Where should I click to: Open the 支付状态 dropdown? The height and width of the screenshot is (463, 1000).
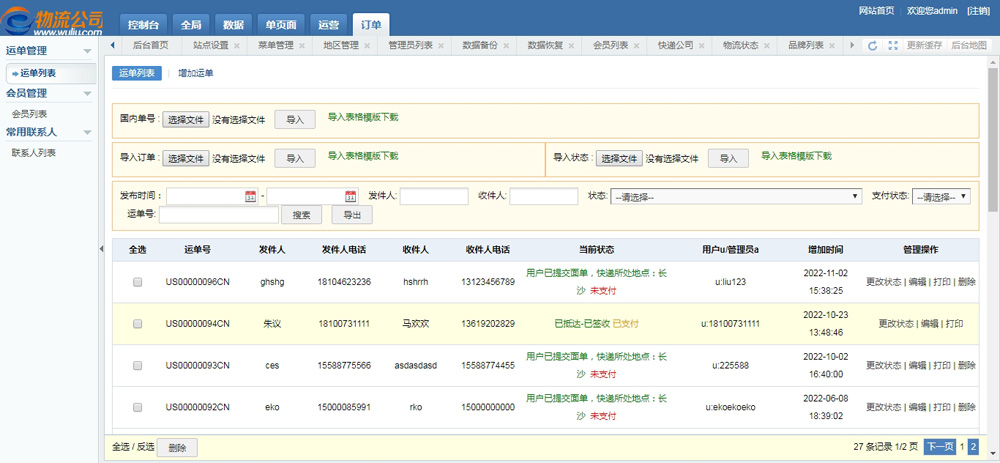pos(941,197)
